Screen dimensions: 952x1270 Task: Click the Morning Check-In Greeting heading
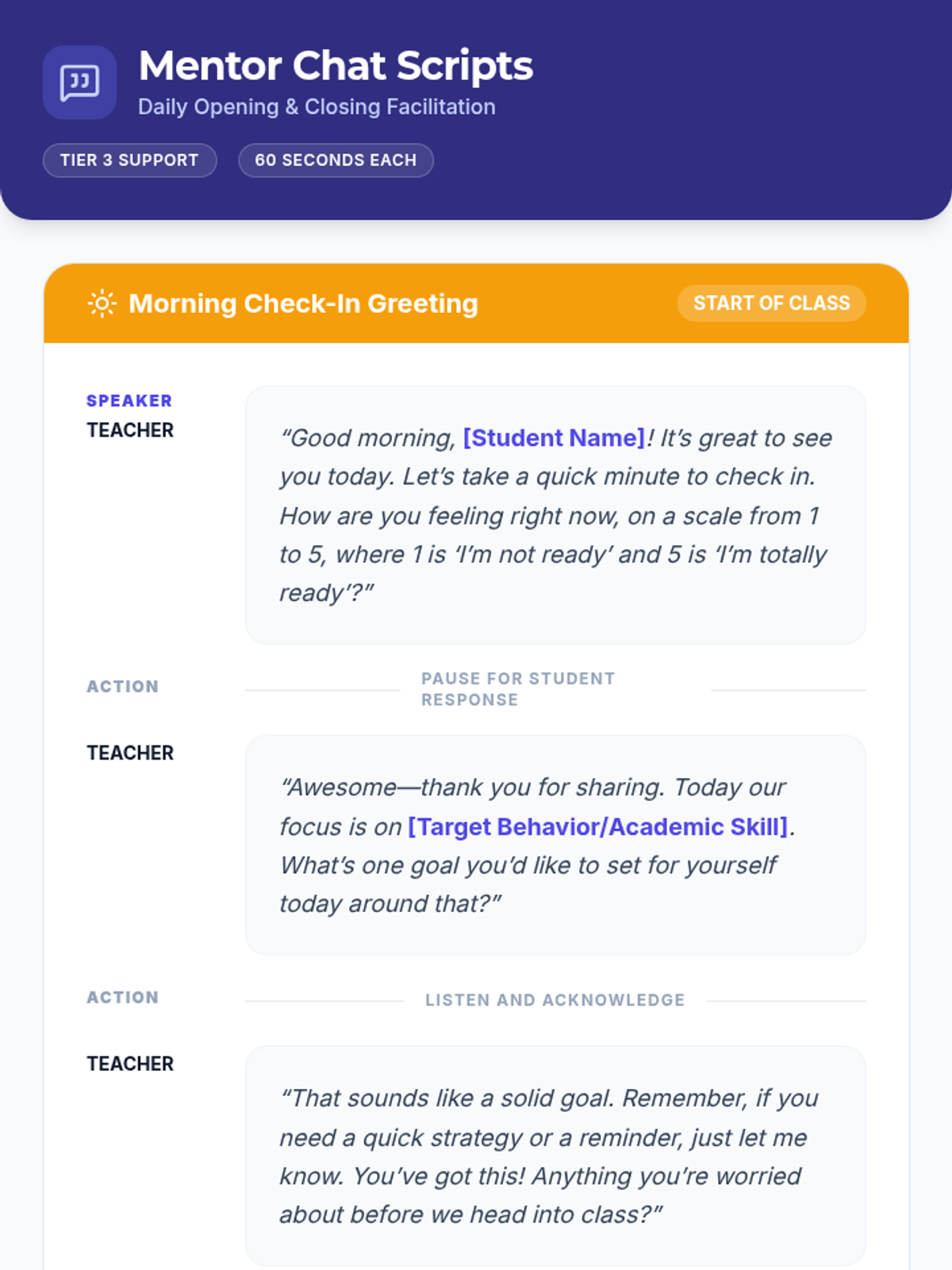[303, 303]
